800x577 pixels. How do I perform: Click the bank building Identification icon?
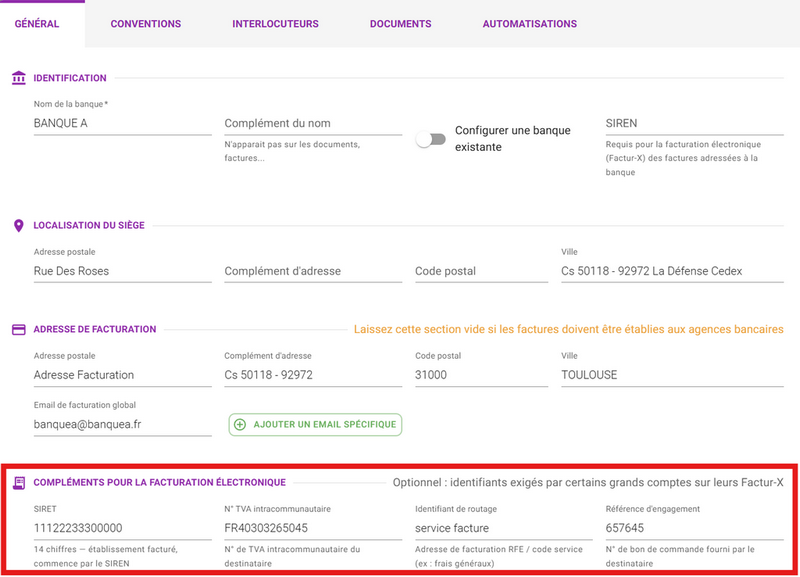18,78
